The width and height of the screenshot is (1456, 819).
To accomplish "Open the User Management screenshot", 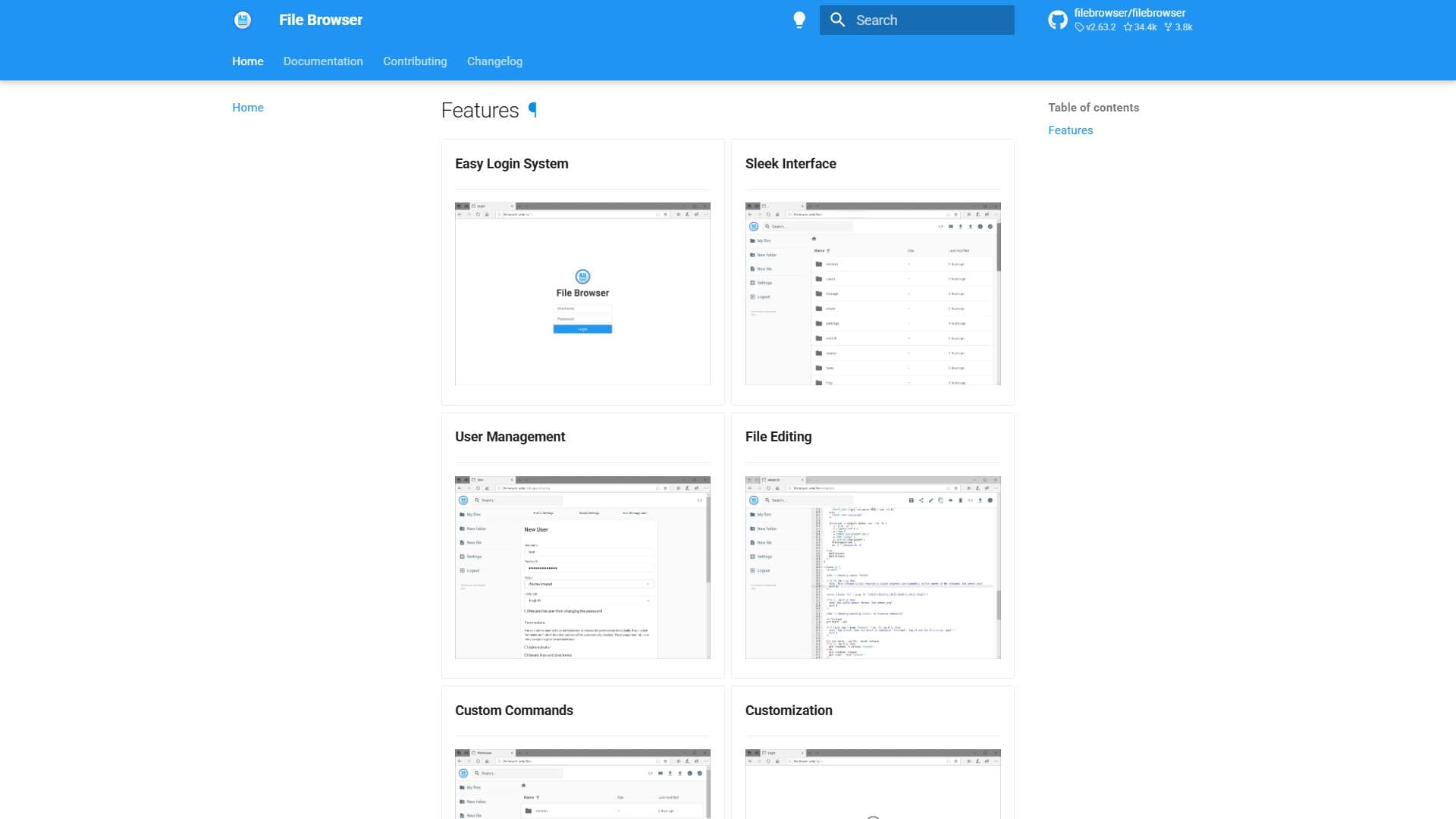I will (582, 567).
